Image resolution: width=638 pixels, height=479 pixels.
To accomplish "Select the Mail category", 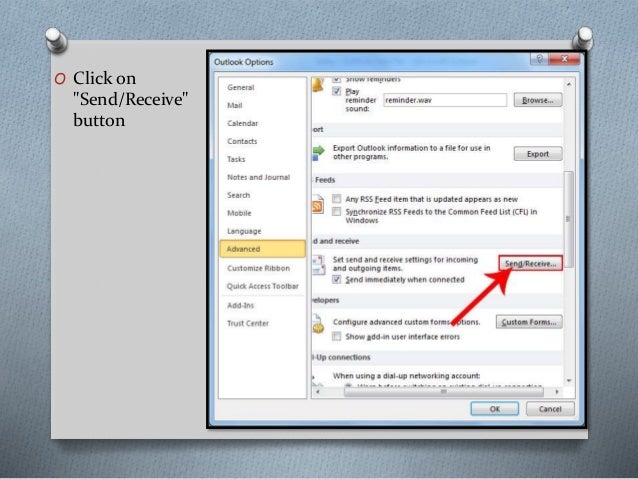I will point(235,105).
